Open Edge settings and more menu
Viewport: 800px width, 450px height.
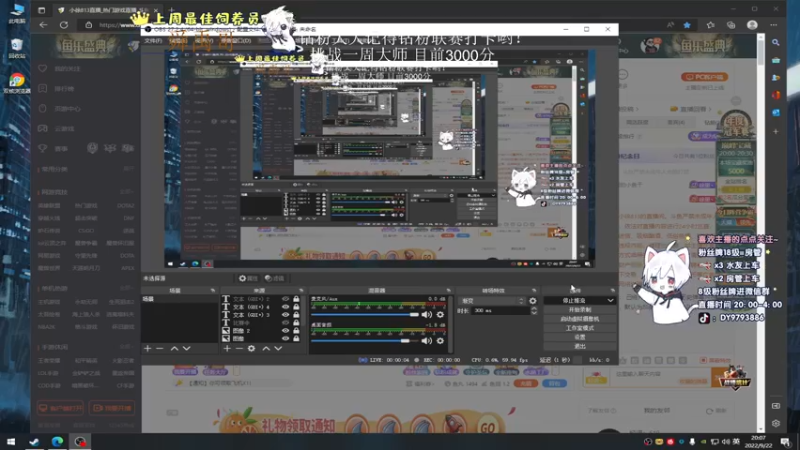[x=773, y=24]
